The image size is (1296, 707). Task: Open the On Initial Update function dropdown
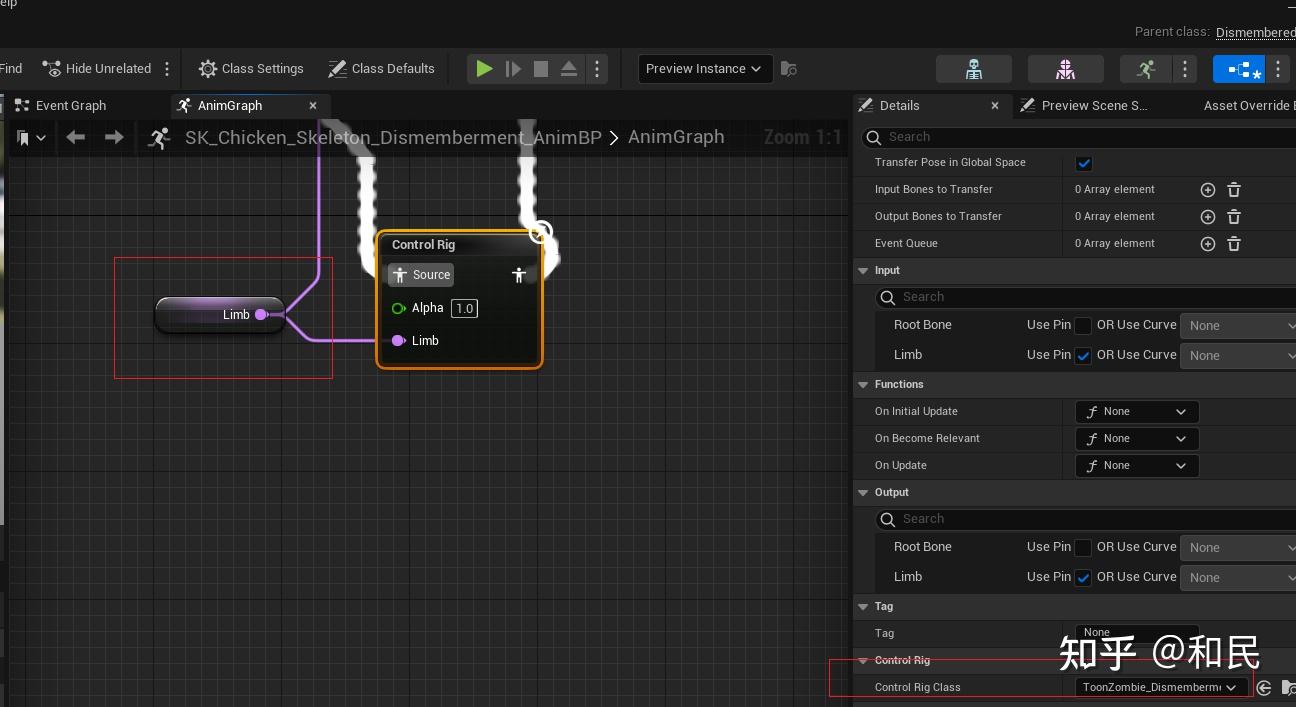tap(1136, 412)
